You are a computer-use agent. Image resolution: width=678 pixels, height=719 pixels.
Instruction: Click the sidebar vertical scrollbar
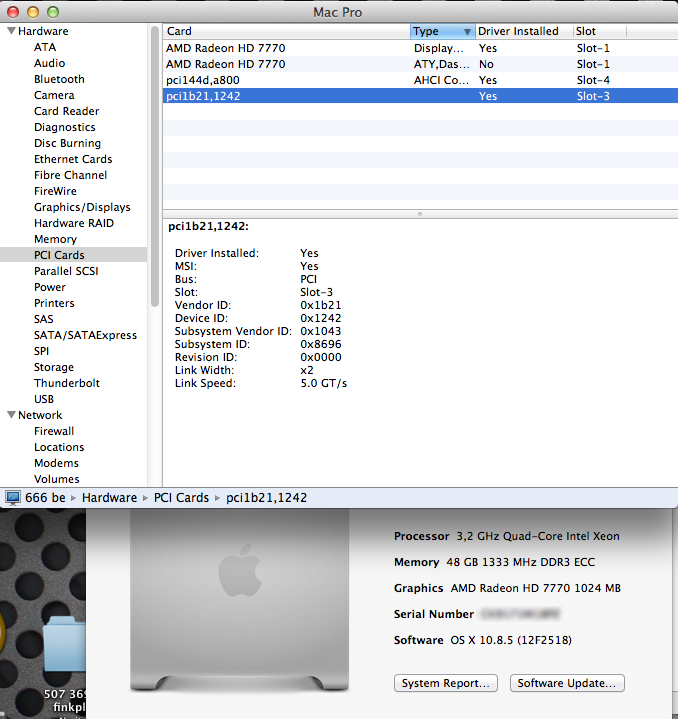click(154, 166)
